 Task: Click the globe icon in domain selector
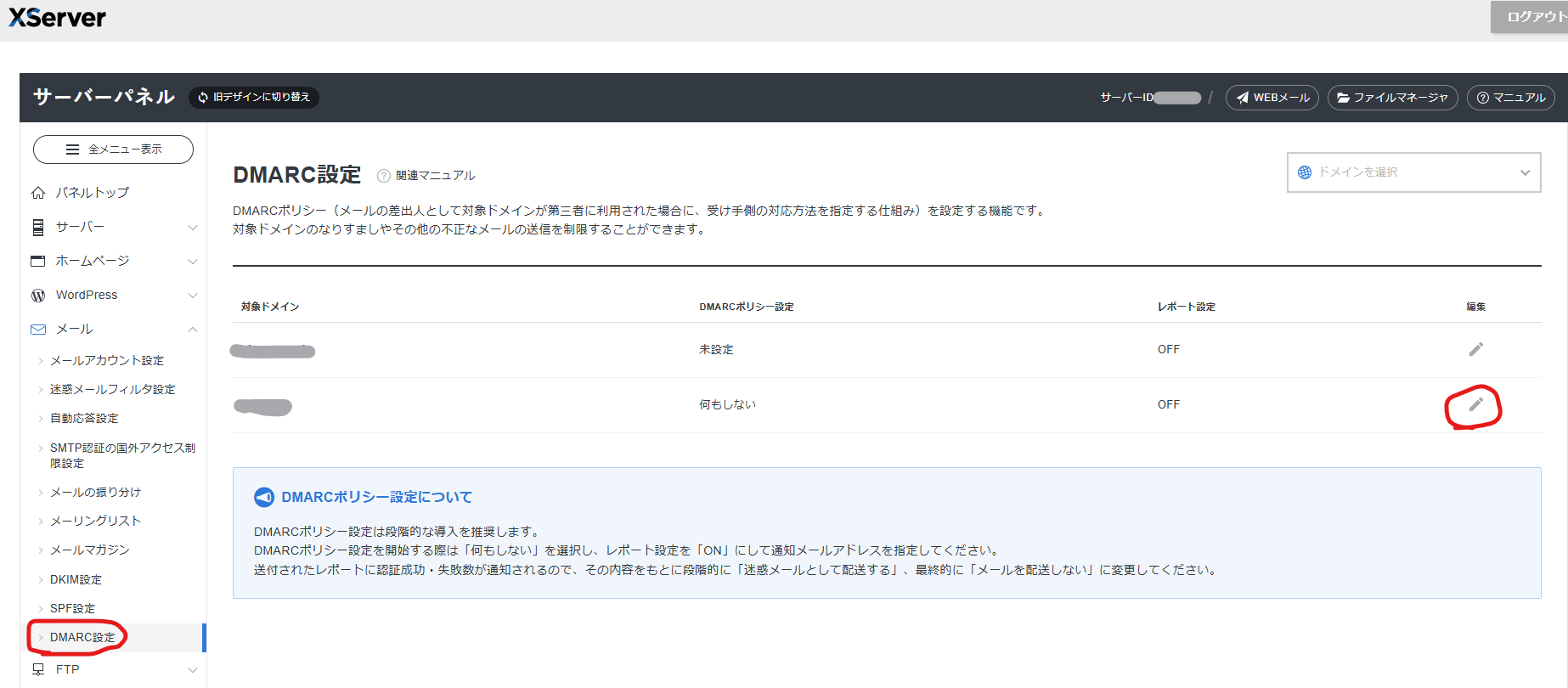pos(1305,172)
